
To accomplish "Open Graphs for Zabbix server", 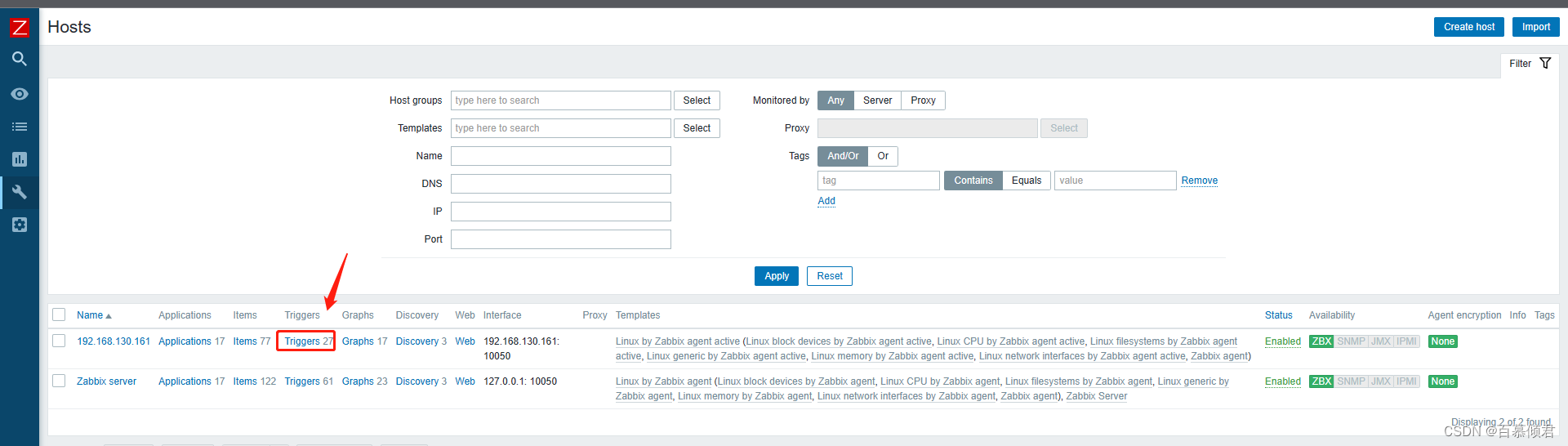I will point(358,381).
